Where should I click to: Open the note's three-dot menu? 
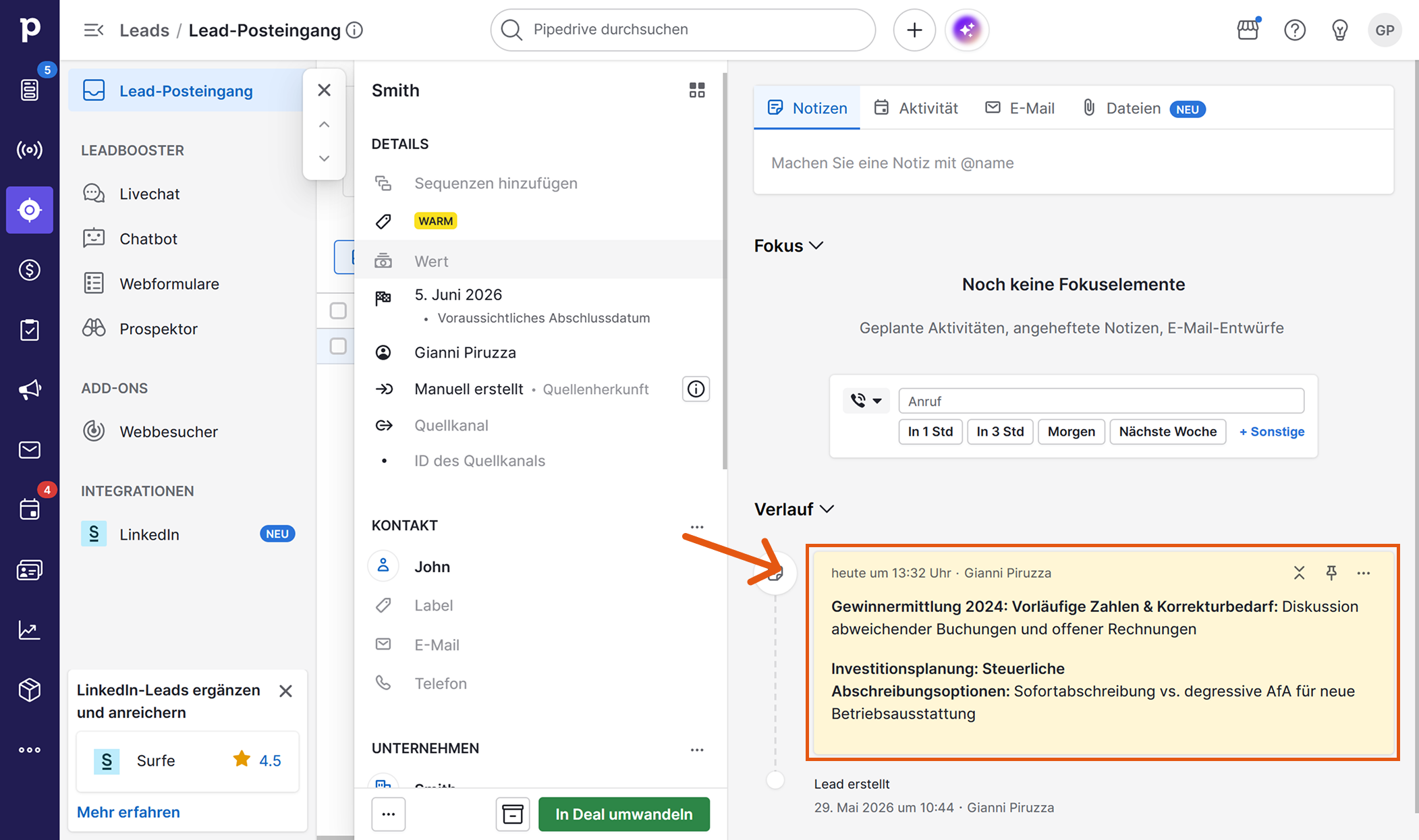point(1364,573)
